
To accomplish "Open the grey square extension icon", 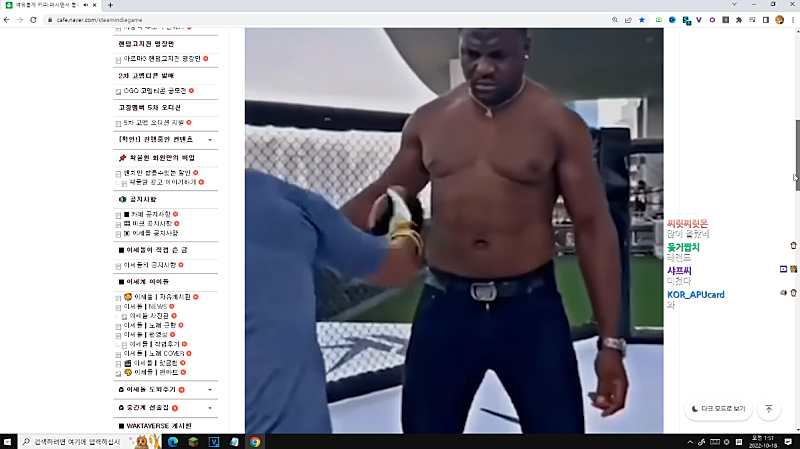I will (726, 20).
